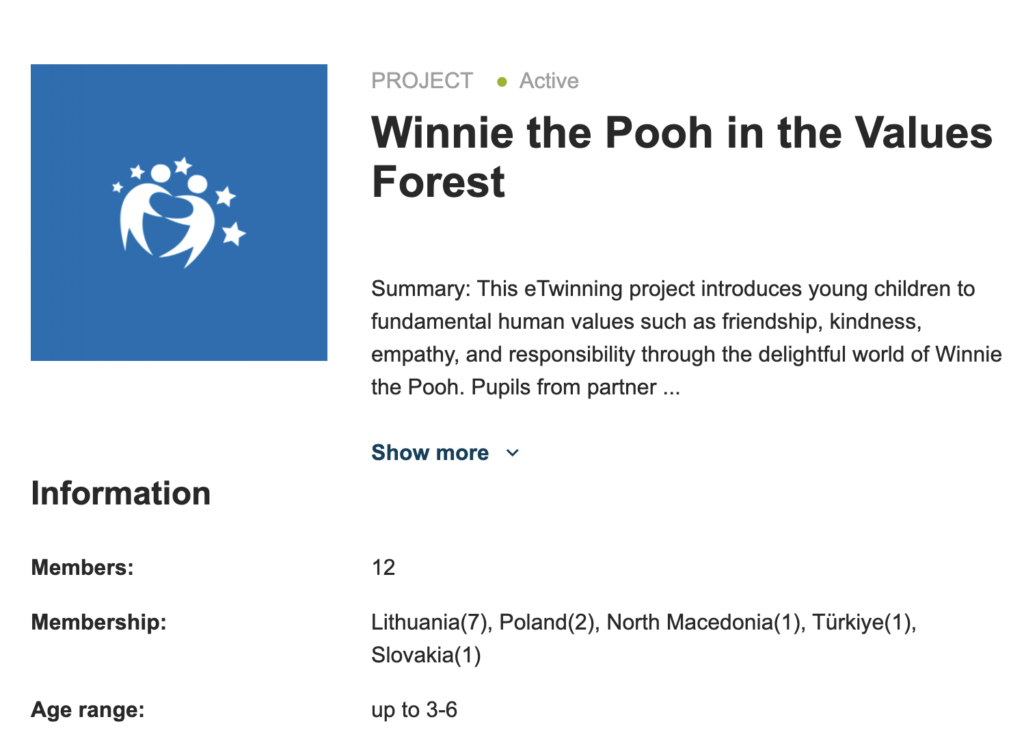The width and height of the screenshot is (1024, 741).
Task: Click the chevron arrow beside Show more
Action: 513,452
